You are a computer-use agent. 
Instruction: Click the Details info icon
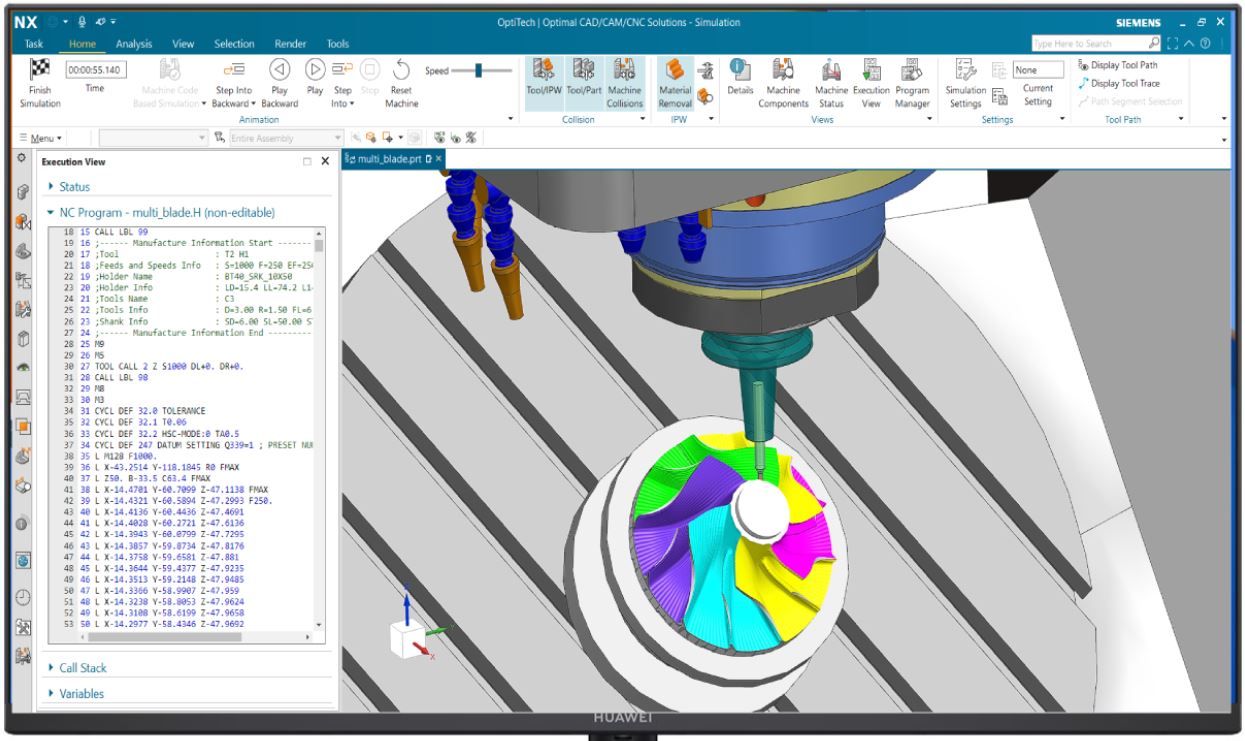[x=740, y=69]
